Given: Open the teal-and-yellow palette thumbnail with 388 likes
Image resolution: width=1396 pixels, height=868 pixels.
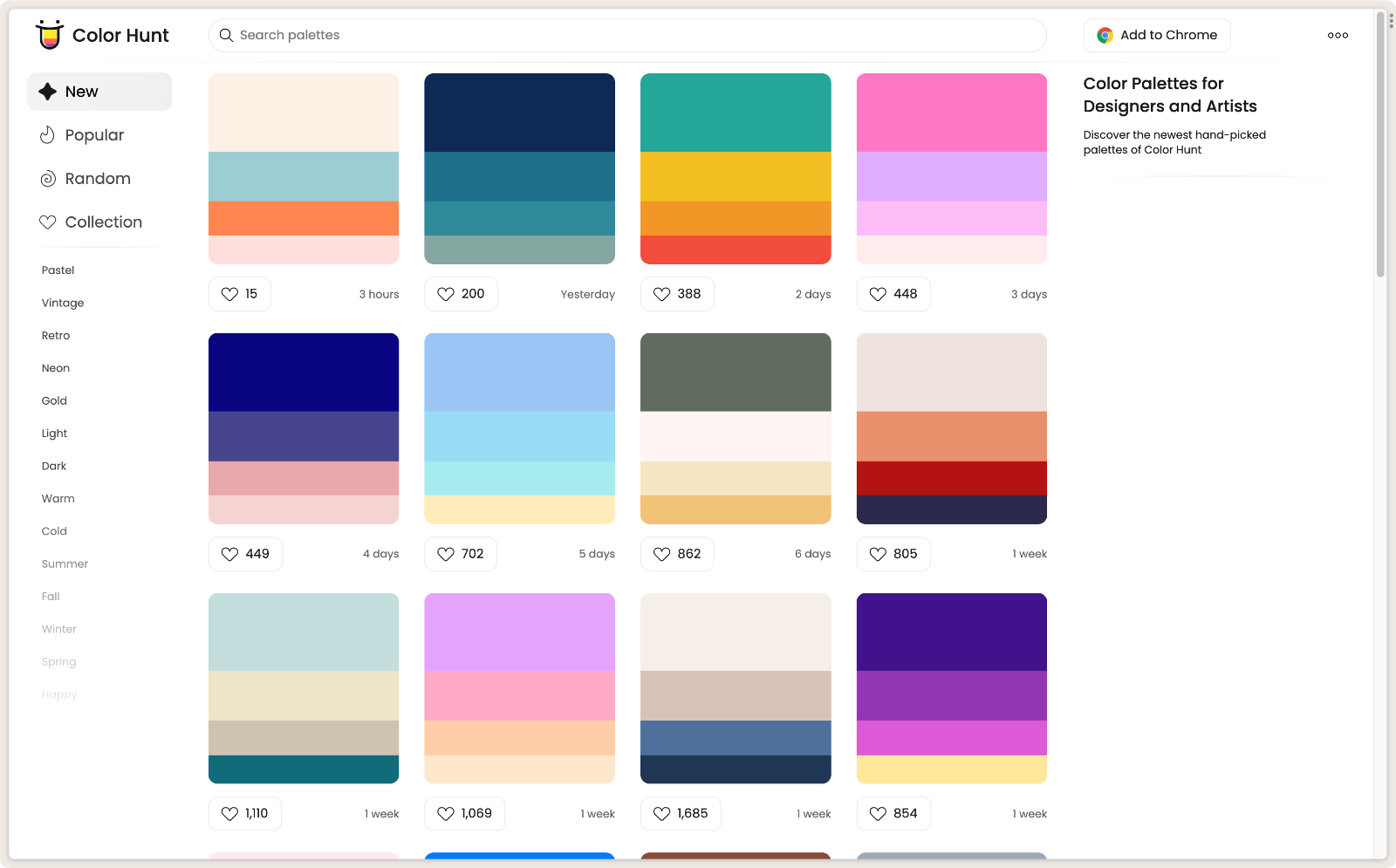Looking at the screenshot, I should pyautogui.click(x=736, y=168).
